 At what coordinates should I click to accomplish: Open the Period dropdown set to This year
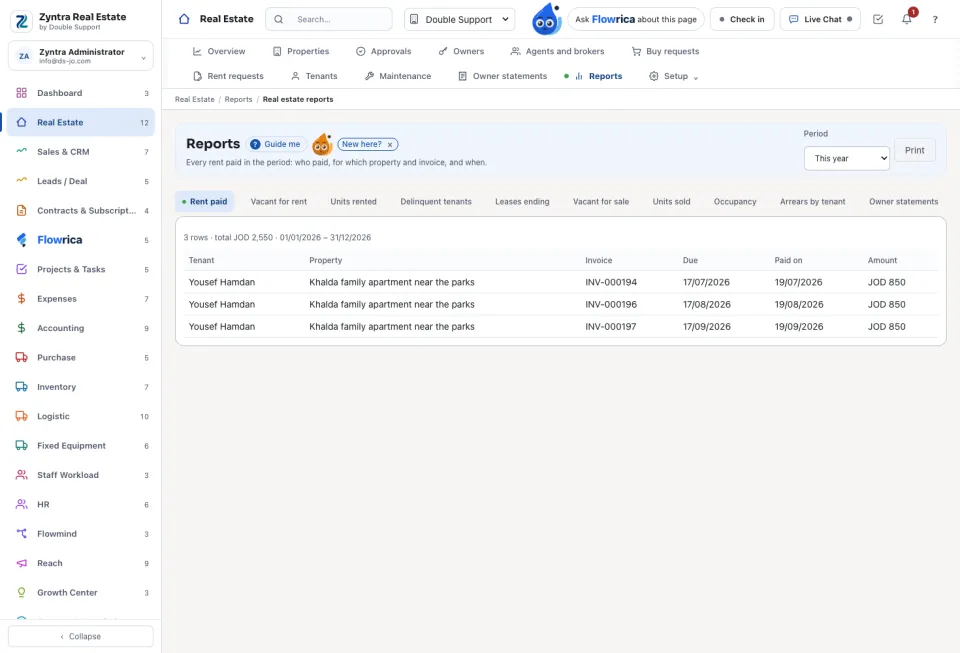coord(847,159)
